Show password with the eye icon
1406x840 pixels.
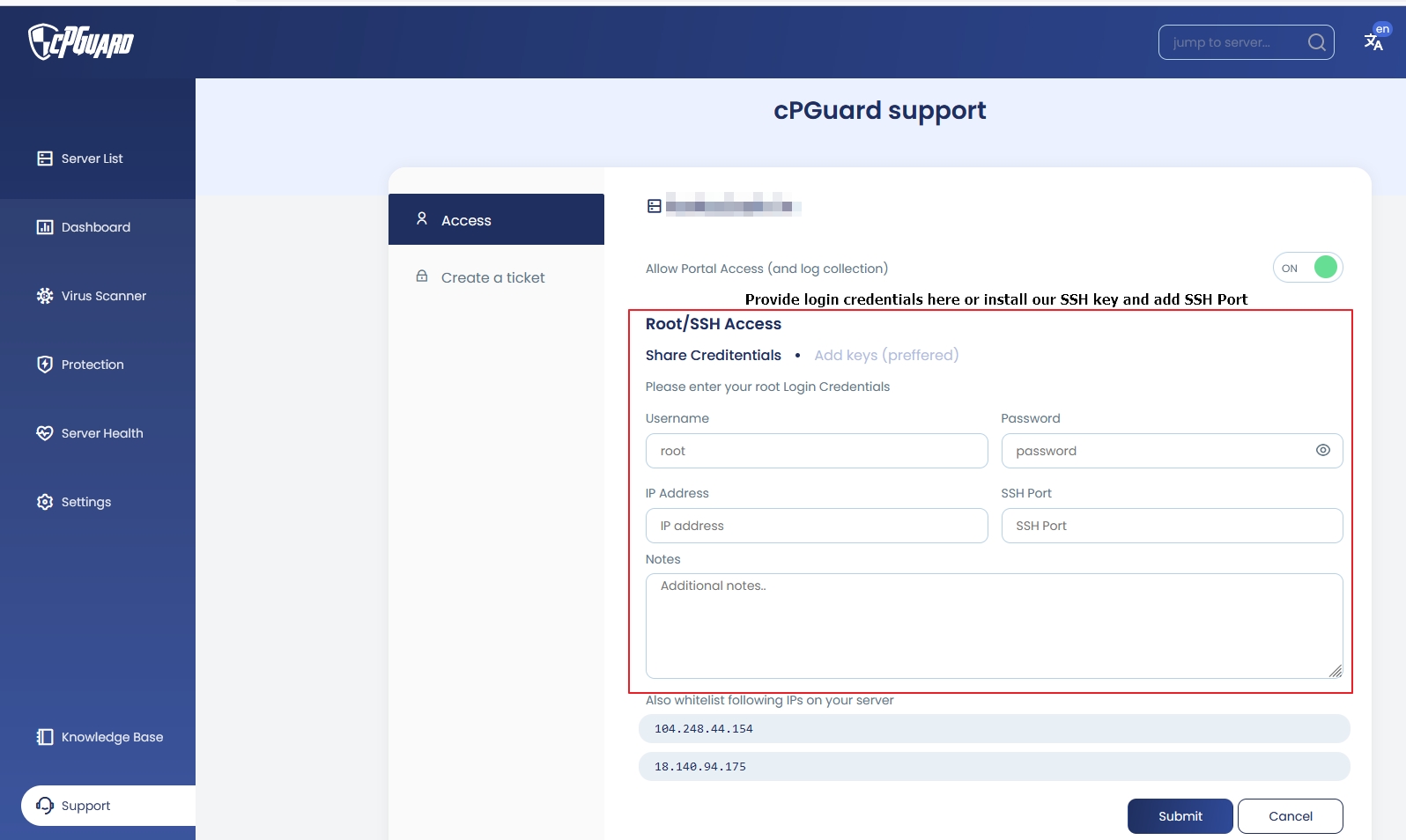point(1322,450)
